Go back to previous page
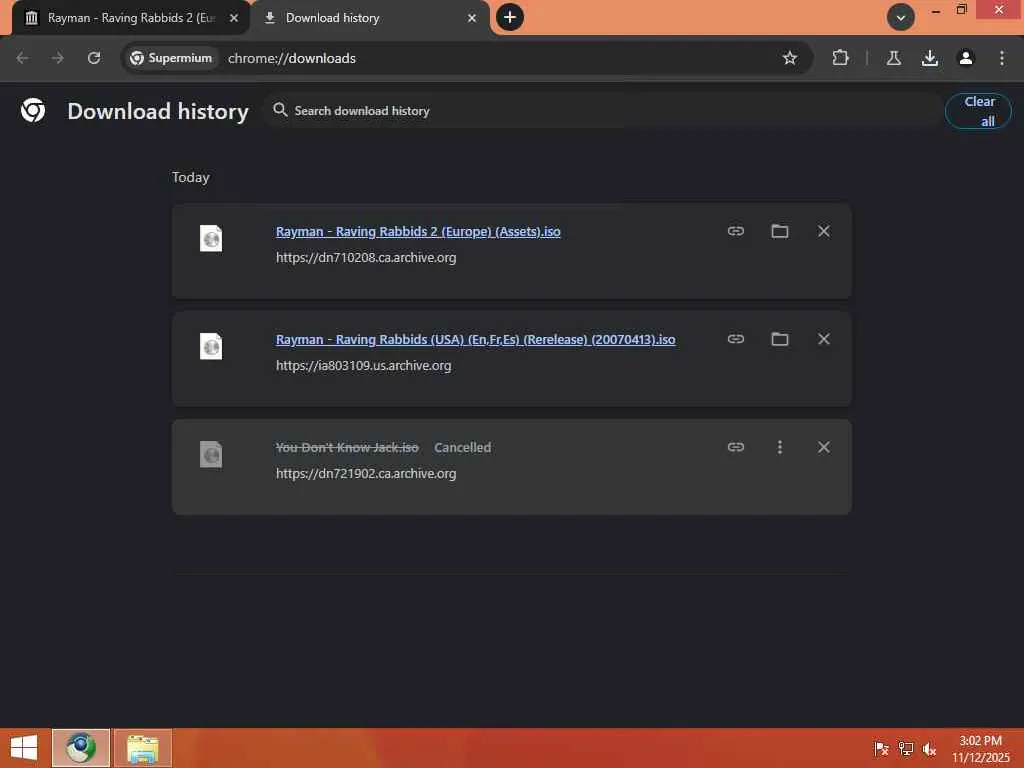The width and height of the screenshot is (1024, 768). pos(23,58)
